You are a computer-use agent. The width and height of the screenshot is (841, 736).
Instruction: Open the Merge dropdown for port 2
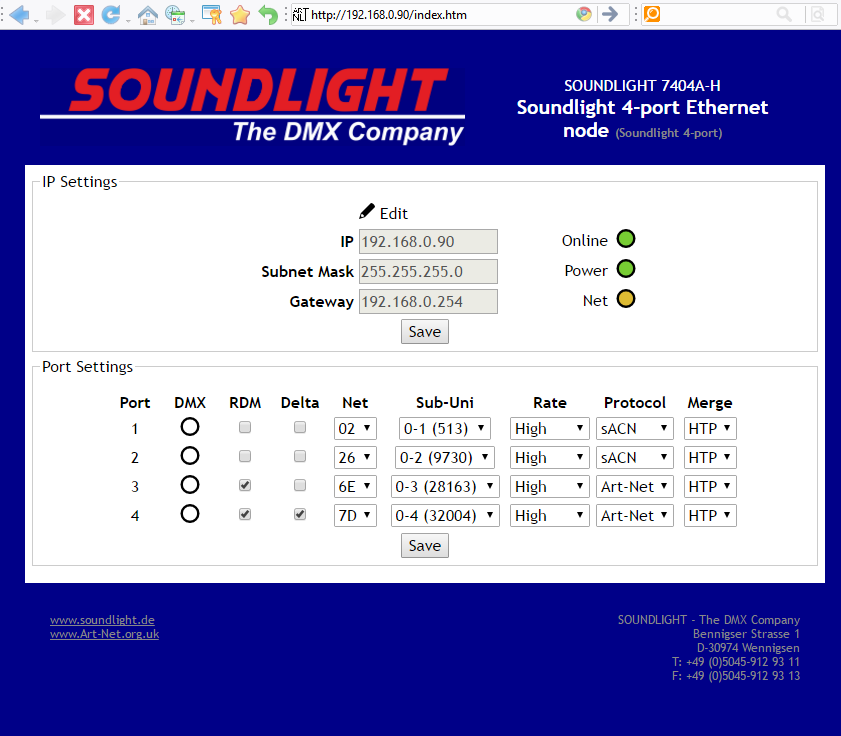click(710, 458)
